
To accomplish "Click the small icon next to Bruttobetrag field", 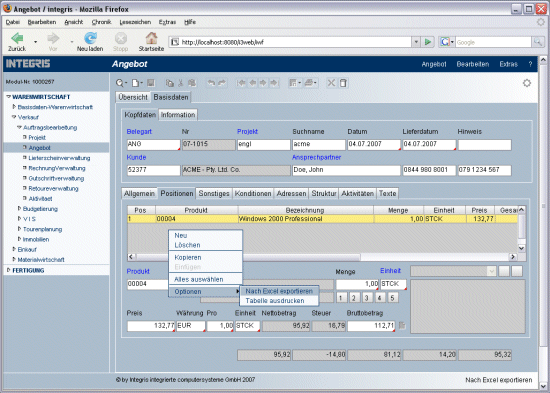I will click(403, 326).
